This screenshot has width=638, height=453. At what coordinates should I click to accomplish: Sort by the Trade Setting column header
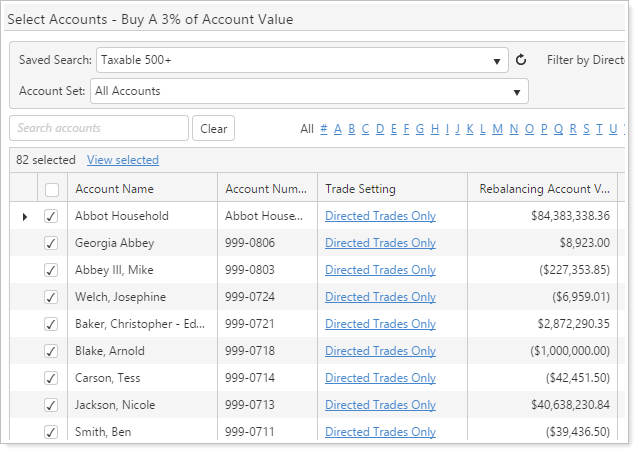pyautogui.click(x=360, y=189)
